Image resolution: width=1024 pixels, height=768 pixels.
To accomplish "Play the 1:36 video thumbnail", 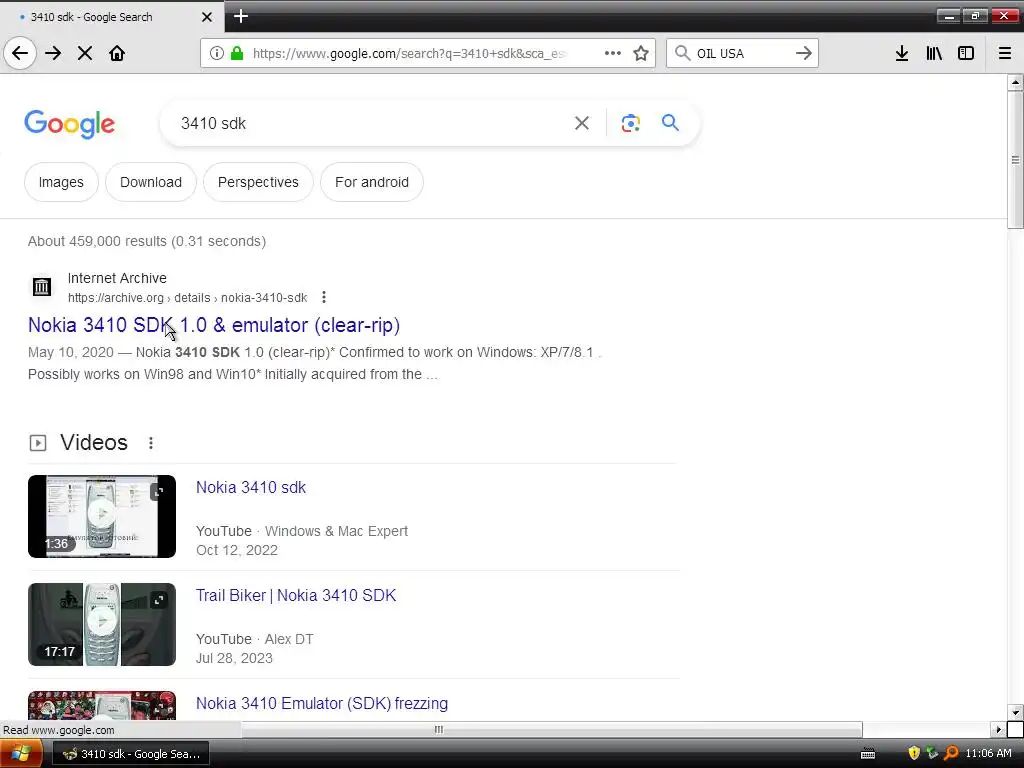I will tap(102, 516).
